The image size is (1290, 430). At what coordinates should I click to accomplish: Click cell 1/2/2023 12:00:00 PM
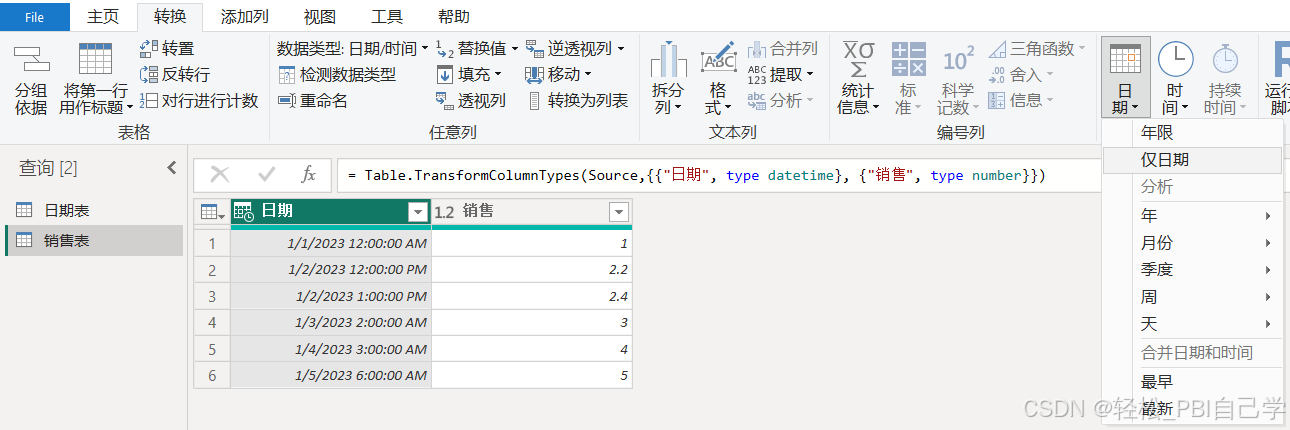click(x=331, y=270)
